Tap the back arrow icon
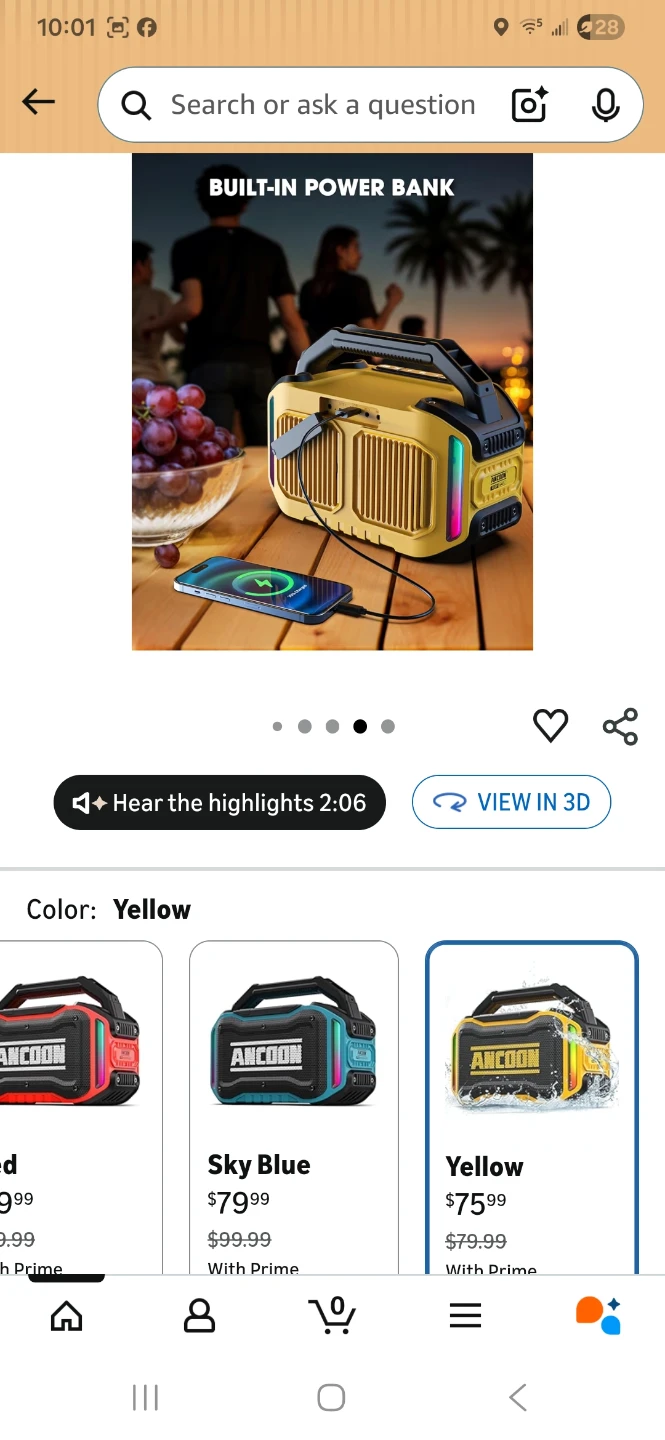 click(x=38, y=102)
